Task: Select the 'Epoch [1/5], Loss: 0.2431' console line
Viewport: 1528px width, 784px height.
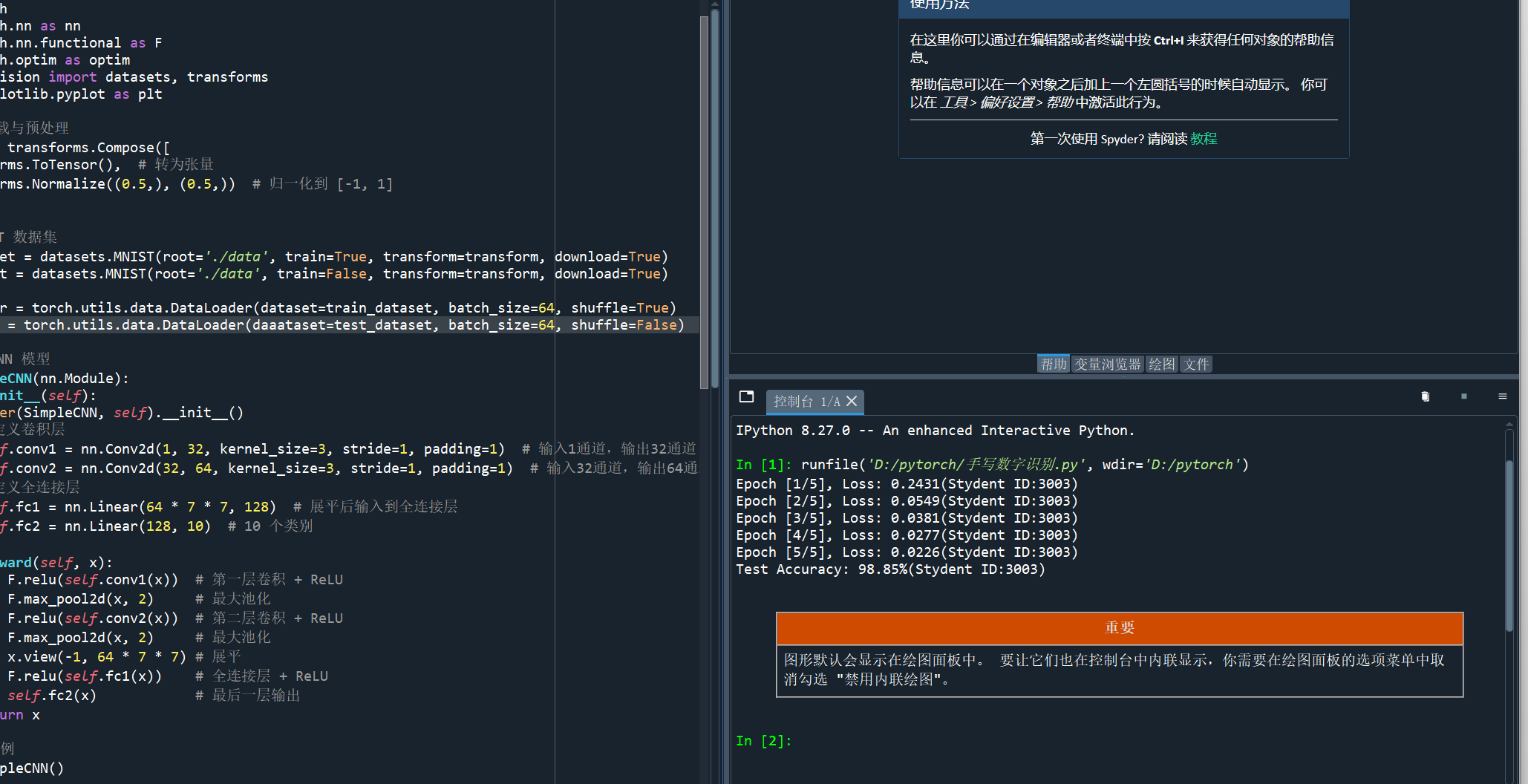Action: click(x=907, y=484)
